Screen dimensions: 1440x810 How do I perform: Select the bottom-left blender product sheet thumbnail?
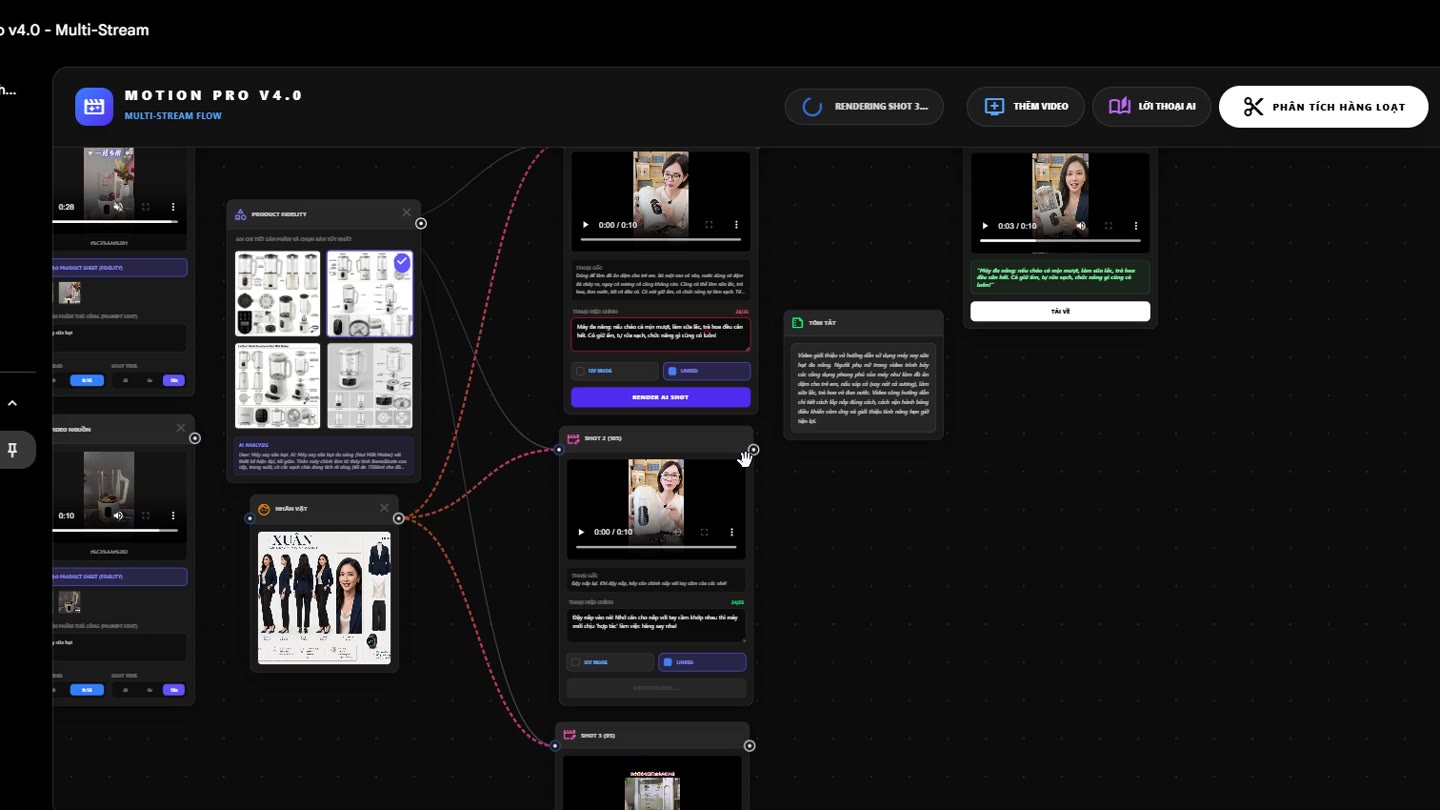[x=277, y=386]
